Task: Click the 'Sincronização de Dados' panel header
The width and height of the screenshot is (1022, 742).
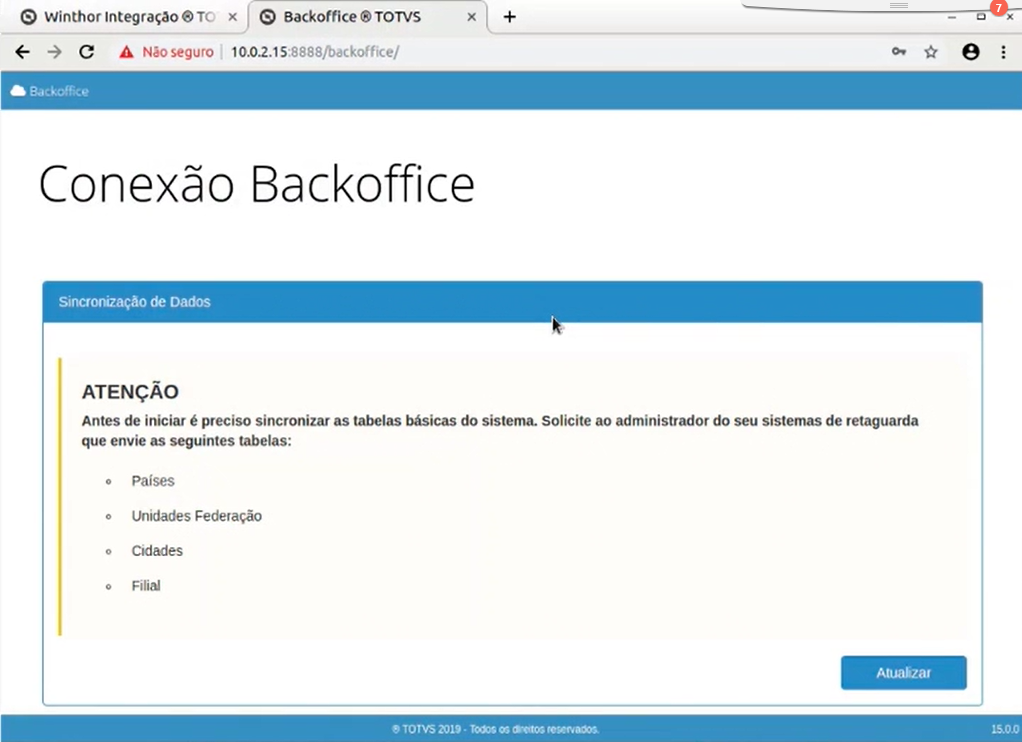Action: click(x=512, y=302)
